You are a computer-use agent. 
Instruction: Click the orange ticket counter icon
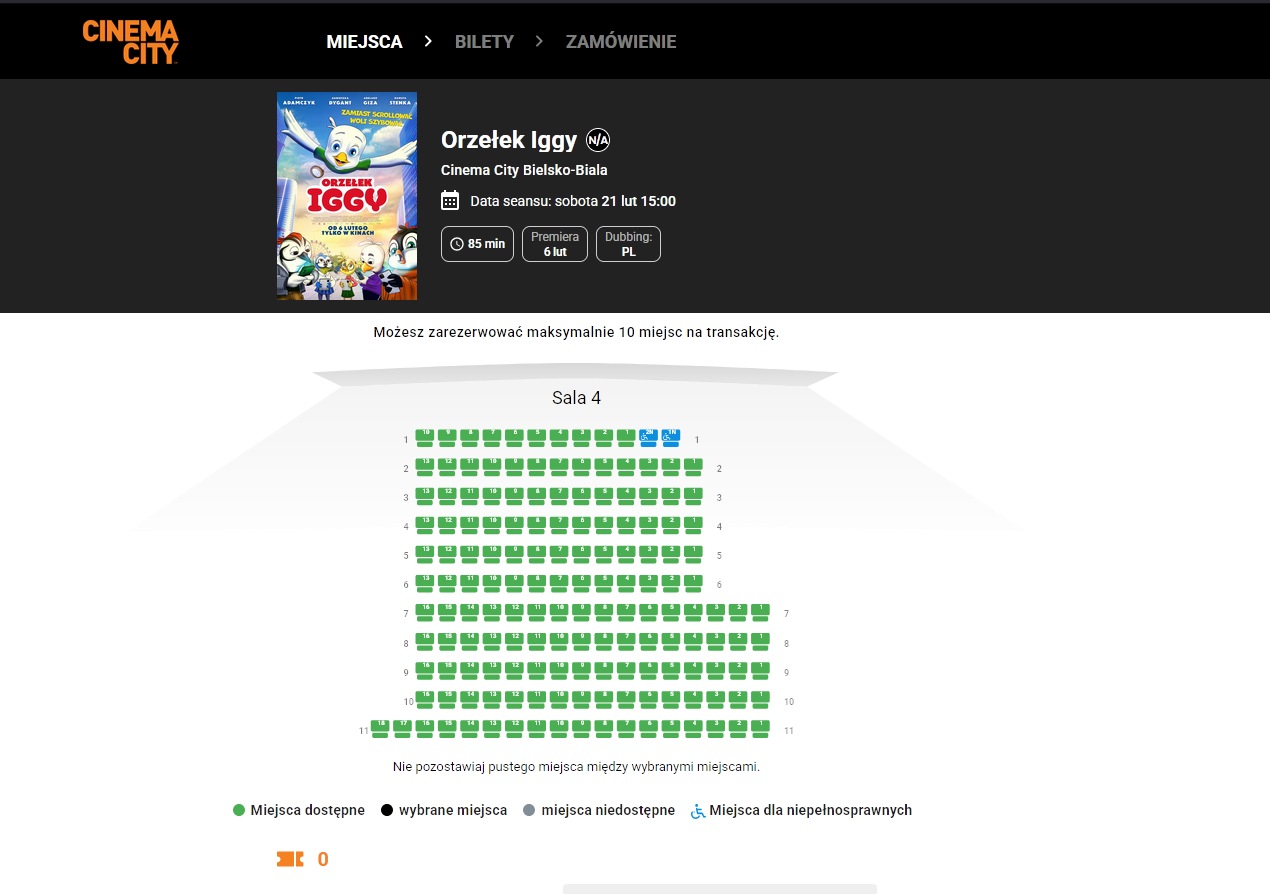coord(290,859)
